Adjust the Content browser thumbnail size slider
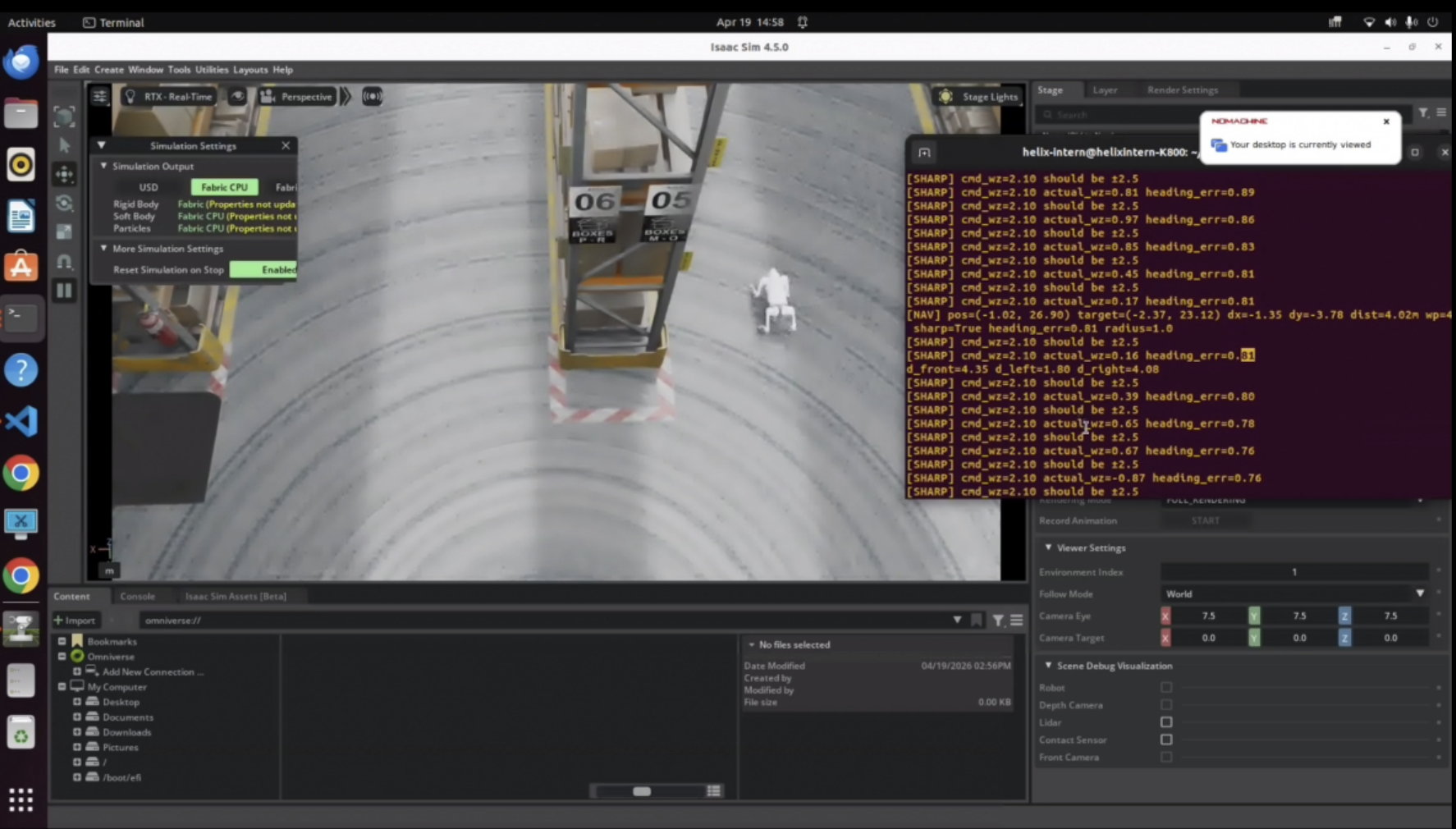Viewport: 1456px width, 829px height. pyautogui.click(x=642, y=791)
